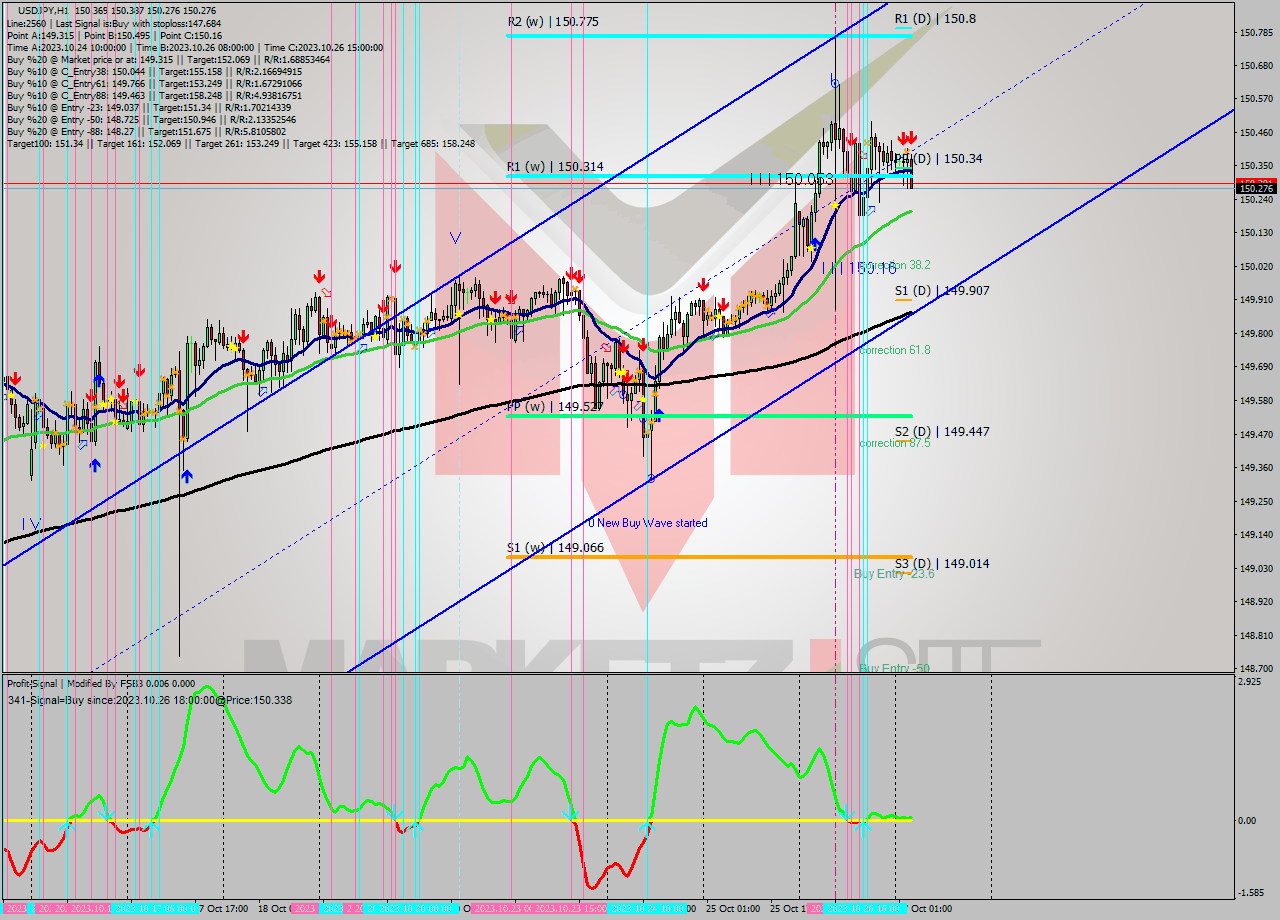The image size is (1280, 920).
Task: Click the blue buy arrow below the black moving average
Action: tap(187, 475)
